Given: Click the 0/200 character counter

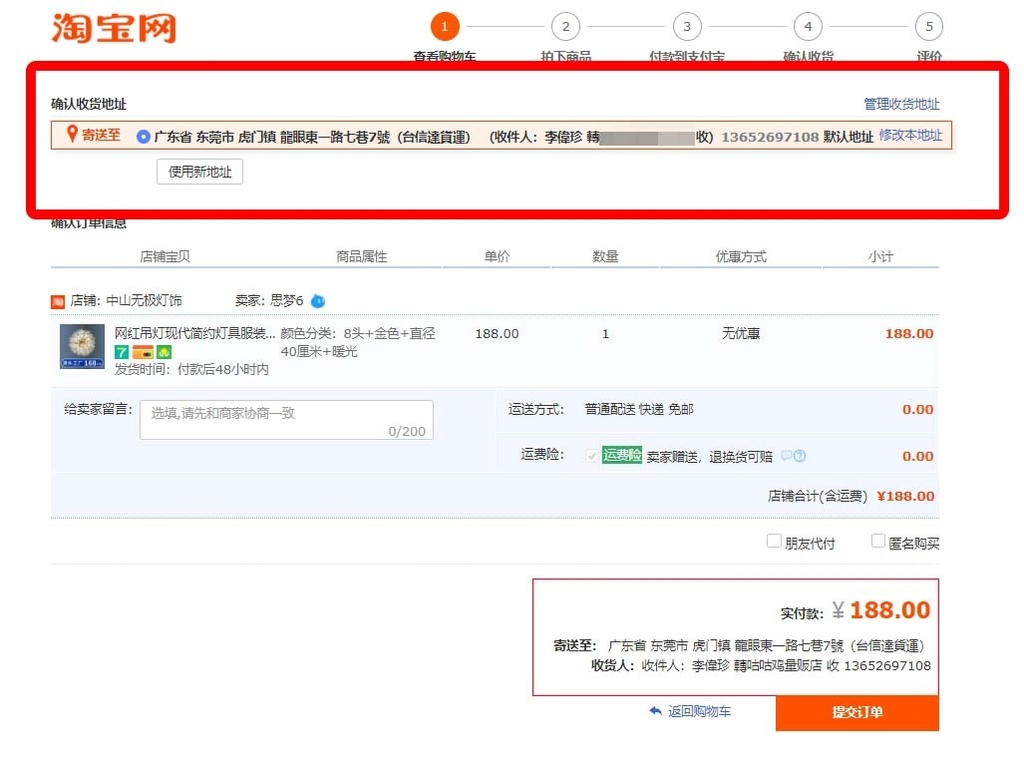Looking at the screenshot, I should 407,431.
